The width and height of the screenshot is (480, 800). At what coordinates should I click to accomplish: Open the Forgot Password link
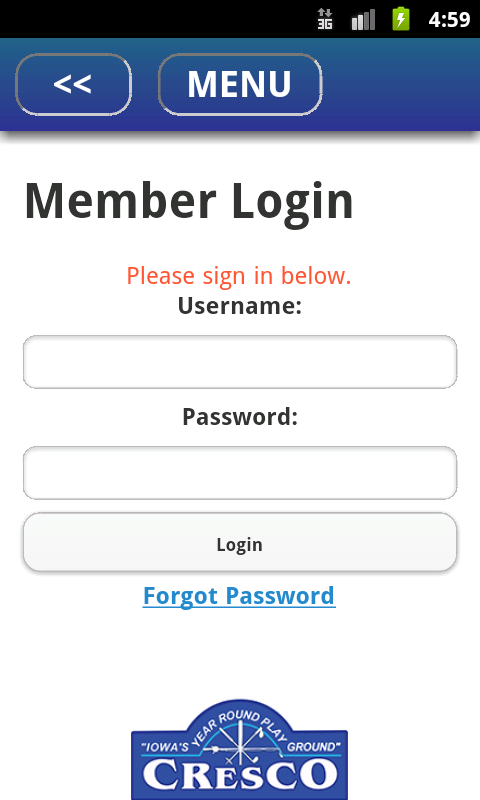point(239,596)
